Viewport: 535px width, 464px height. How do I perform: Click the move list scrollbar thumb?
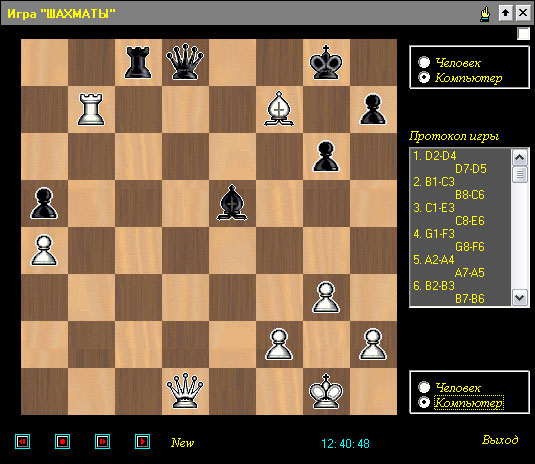pos(520,174)
